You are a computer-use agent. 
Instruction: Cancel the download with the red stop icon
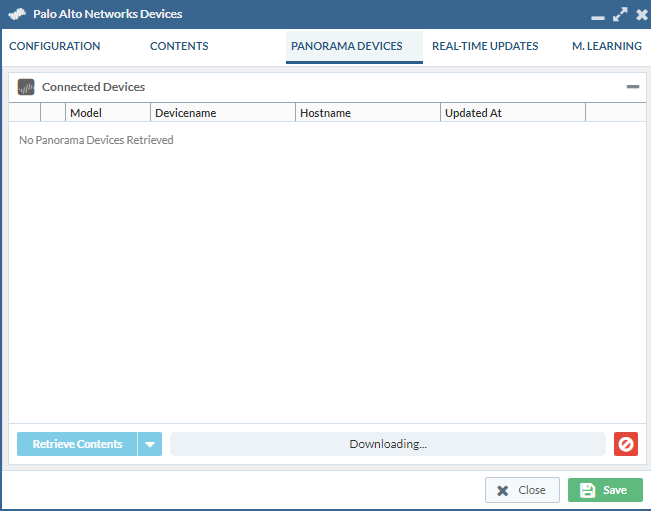coord(626,444)
